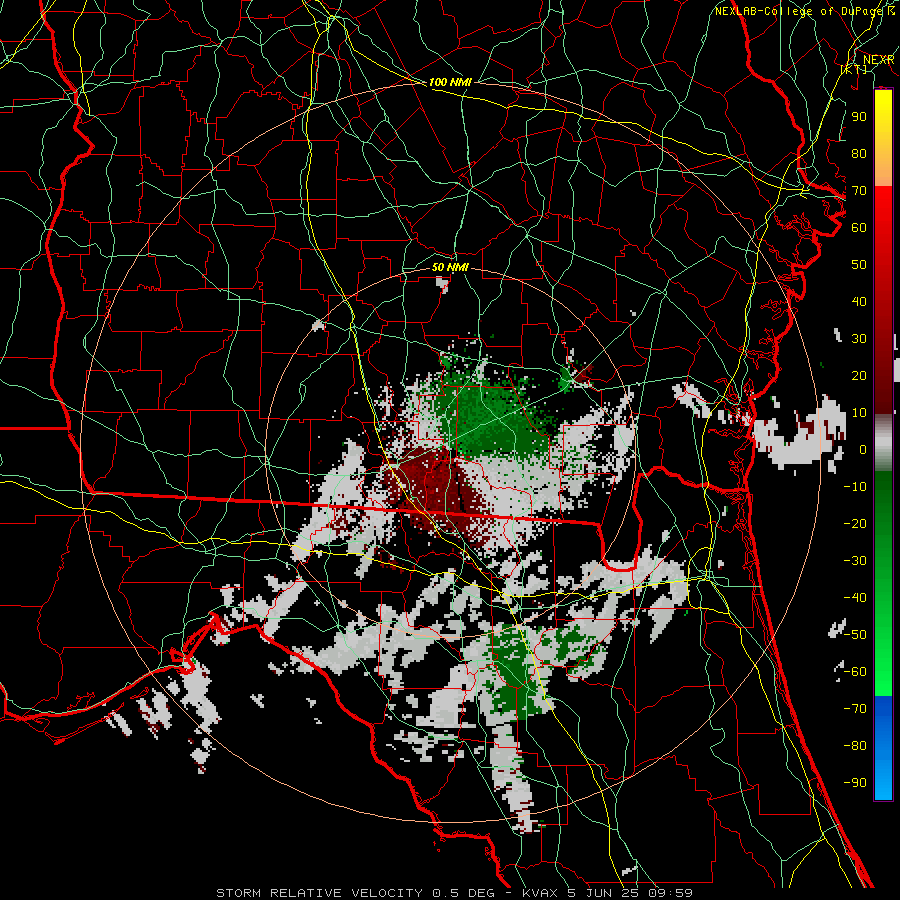
Task: Click the positive 10 value on the velocity scale
Action: 859,413
